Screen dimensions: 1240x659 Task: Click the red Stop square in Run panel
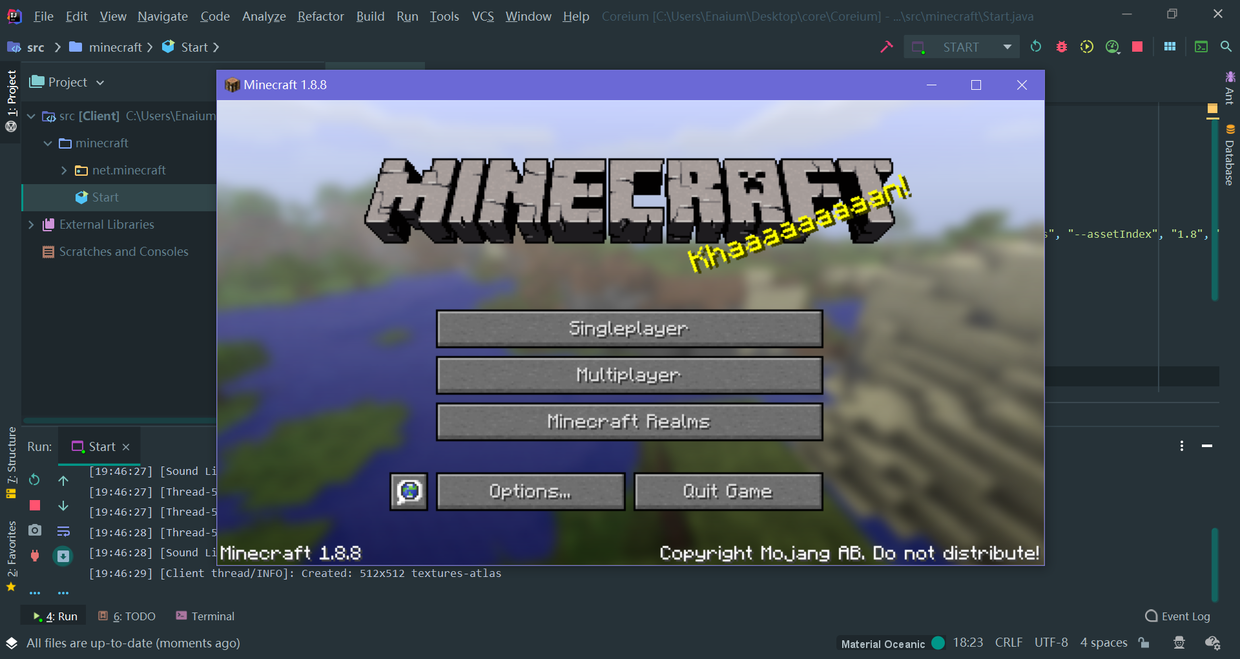pyautogui.click(x=35, y=506)
